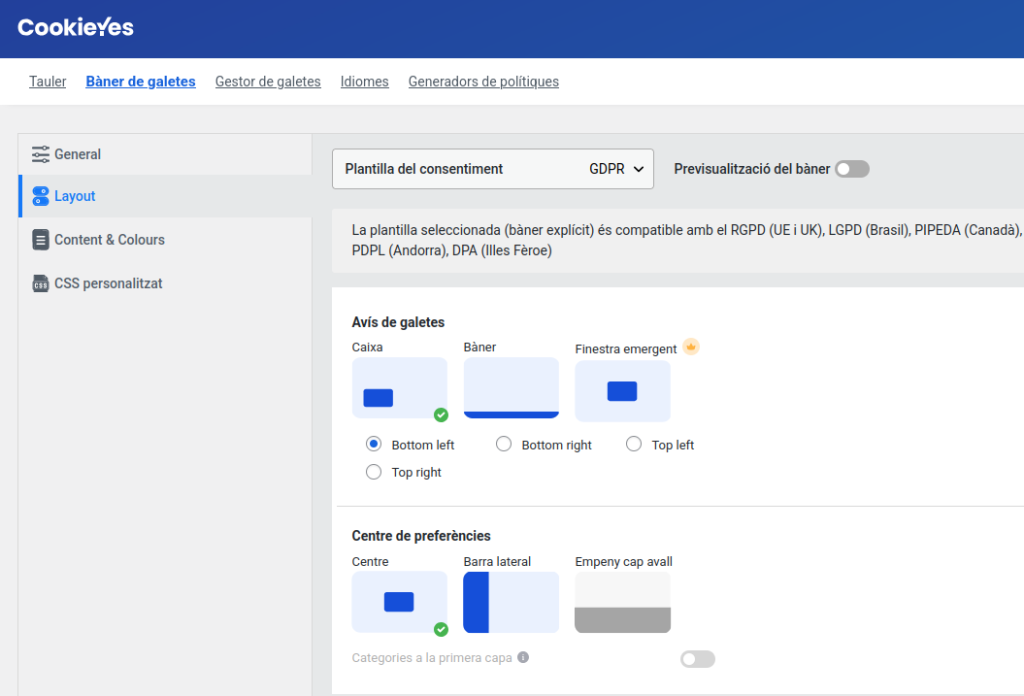Viewport: 1024px width, 696px height.
Task: Select the Caixa notice layout thumbnail
Action: click(x=399, y=388)
